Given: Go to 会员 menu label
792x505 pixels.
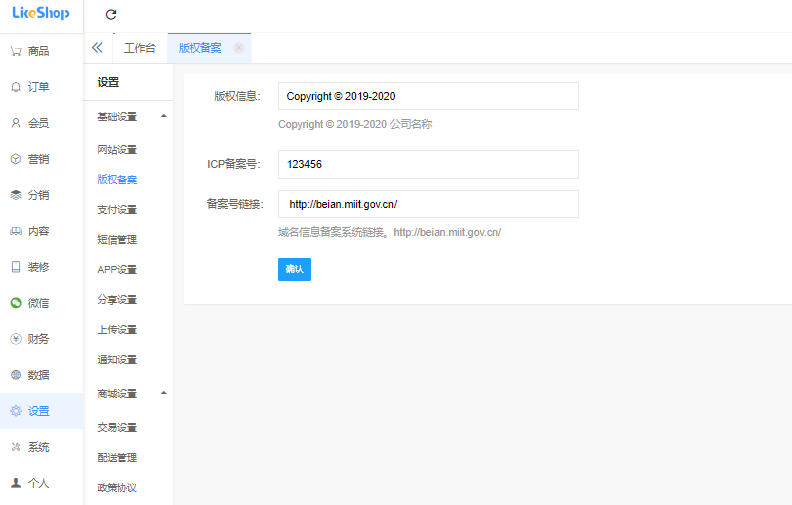Looking at the screenshot, I should point(38,123).
